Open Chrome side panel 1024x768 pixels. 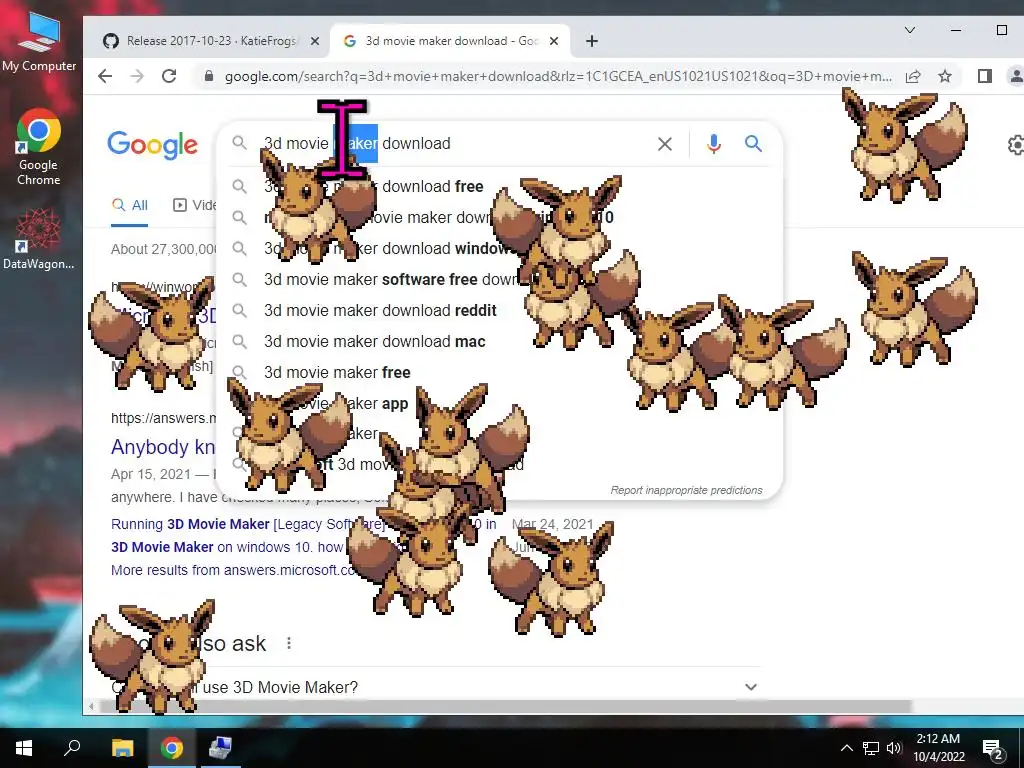pos(985,76)
